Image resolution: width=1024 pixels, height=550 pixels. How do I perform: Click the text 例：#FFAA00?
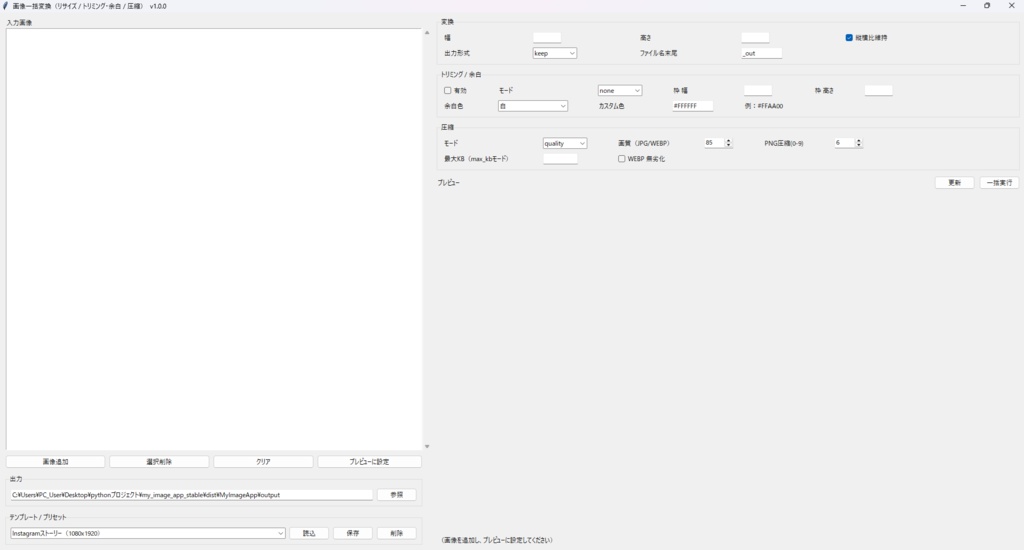[x=763, y=106]
